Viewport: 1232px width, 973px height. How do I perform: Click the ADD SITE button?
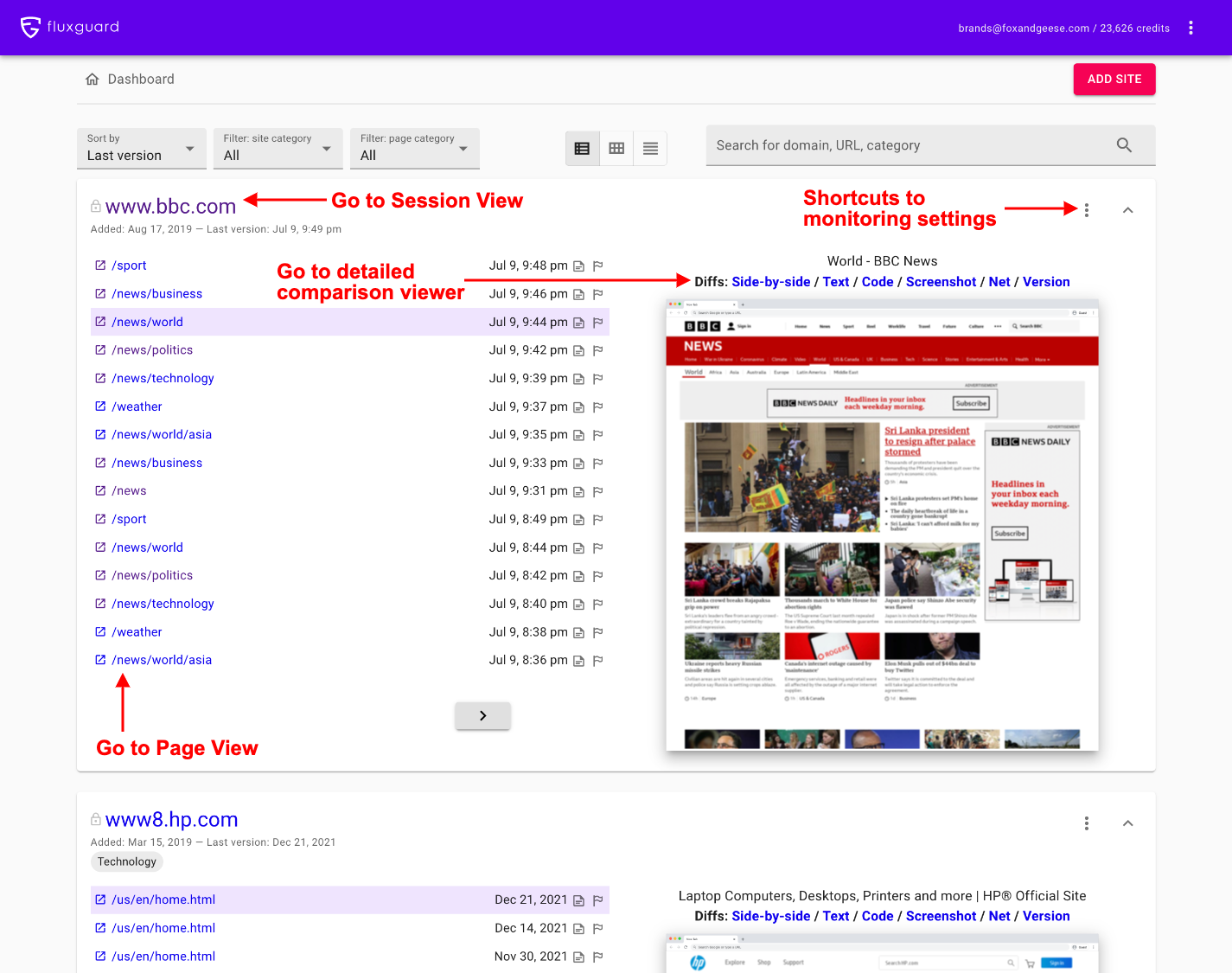click(x=1114, y=79)
